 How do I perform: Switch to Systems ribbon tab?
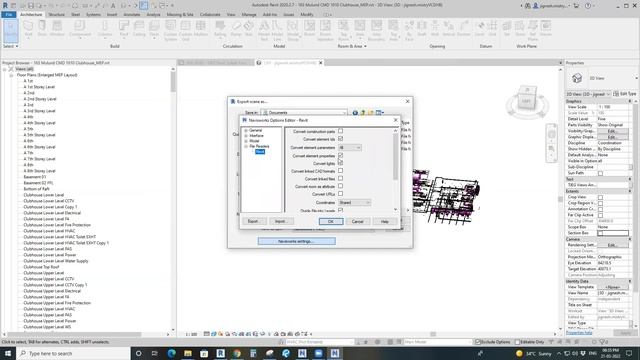coord(93,14)
